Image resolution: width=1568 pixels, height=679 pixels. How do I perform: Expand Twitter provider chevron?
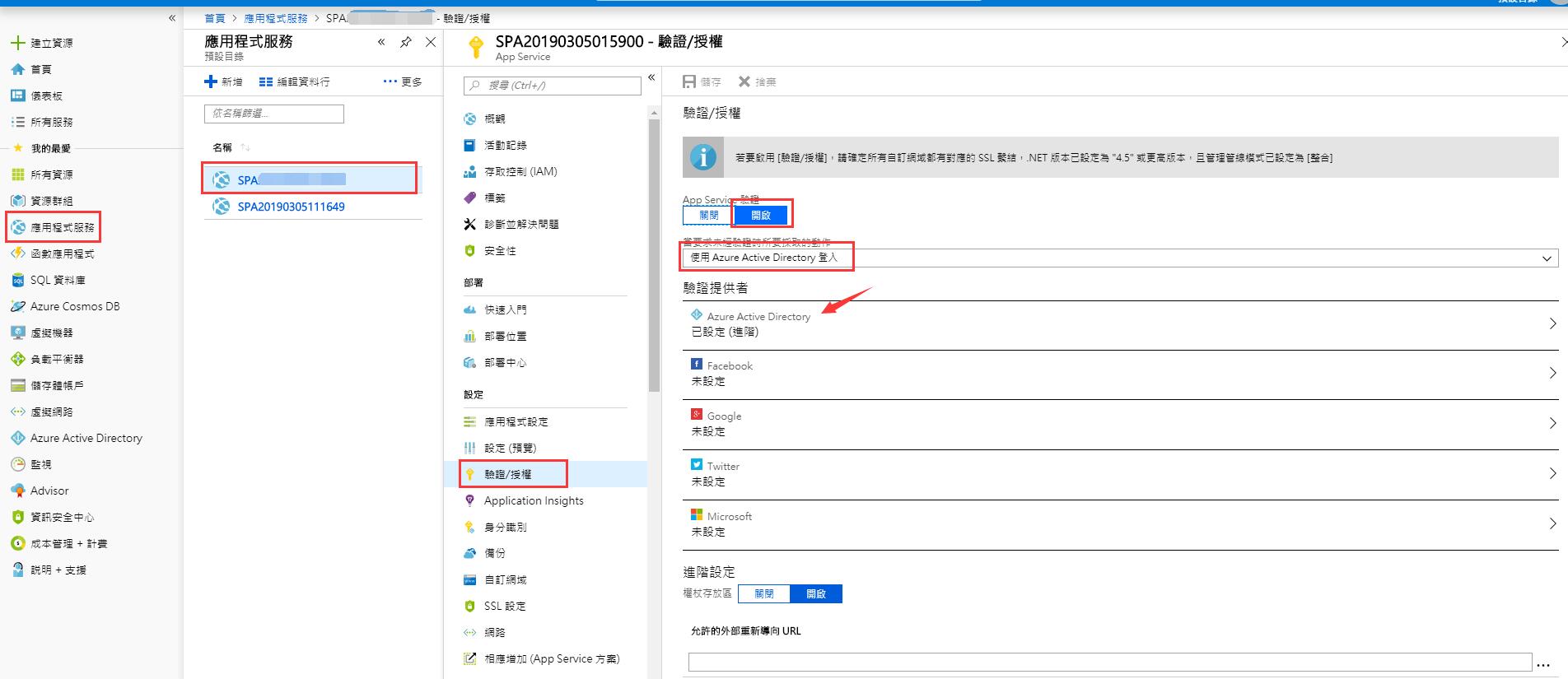point(1552,473)
